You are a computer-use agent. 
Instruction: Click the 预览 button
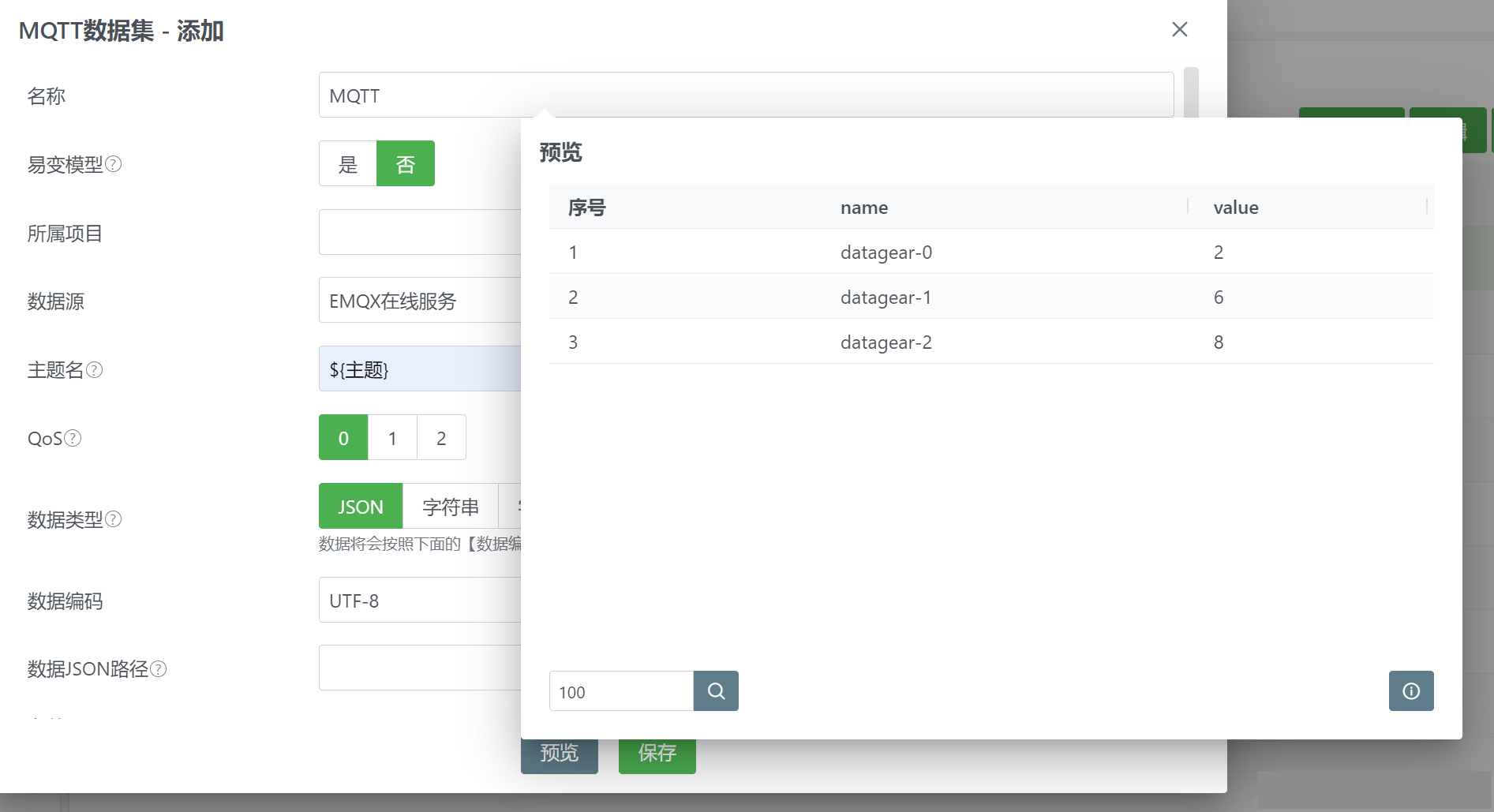560,755
